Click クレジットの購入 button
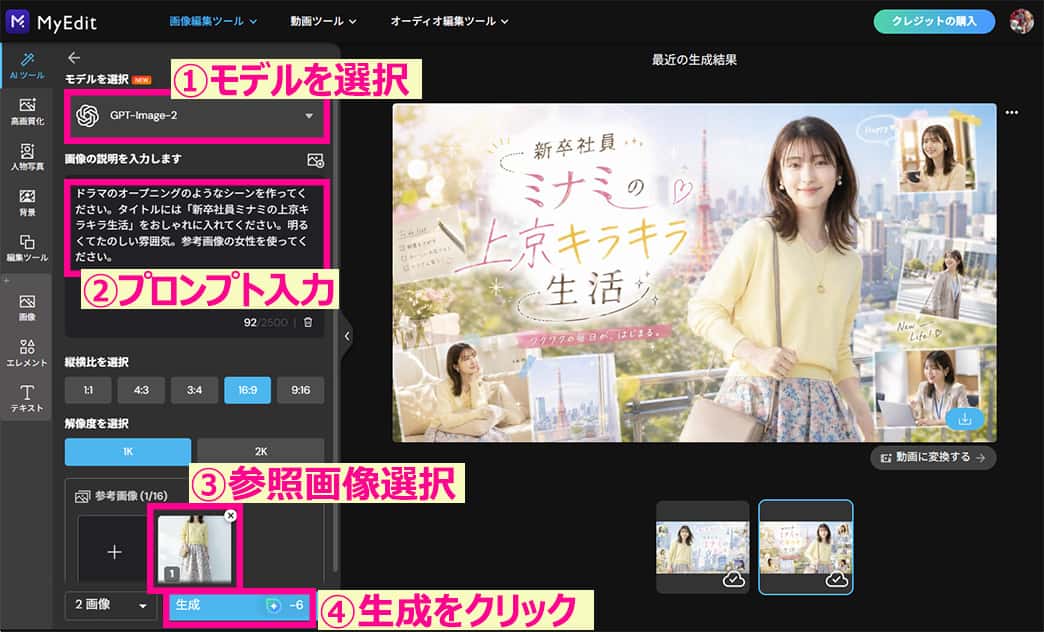 click(x=934, y=21)
